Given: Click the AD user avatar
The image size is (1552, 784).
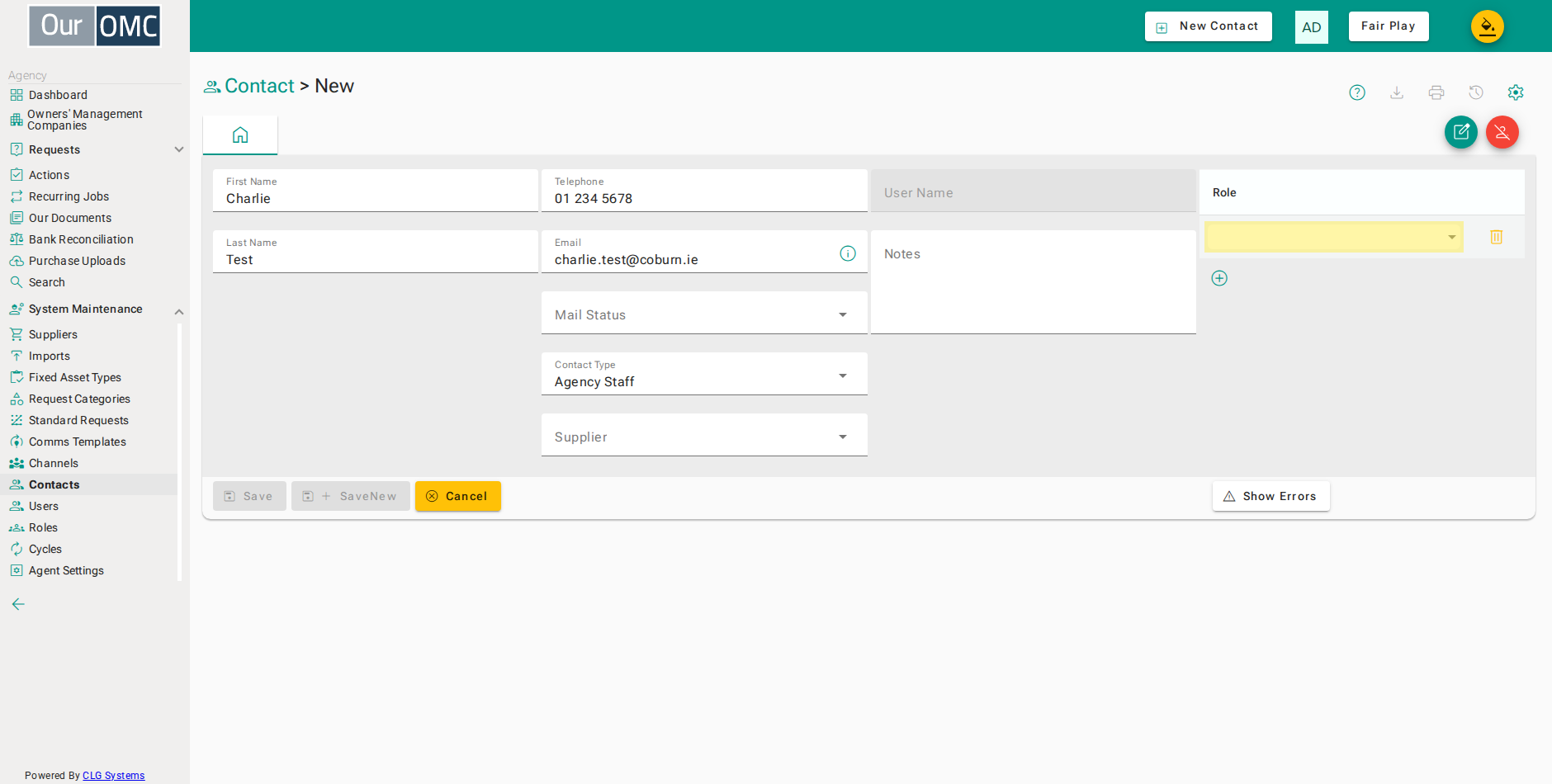Looking at the screenshot, I should 1312,27.
